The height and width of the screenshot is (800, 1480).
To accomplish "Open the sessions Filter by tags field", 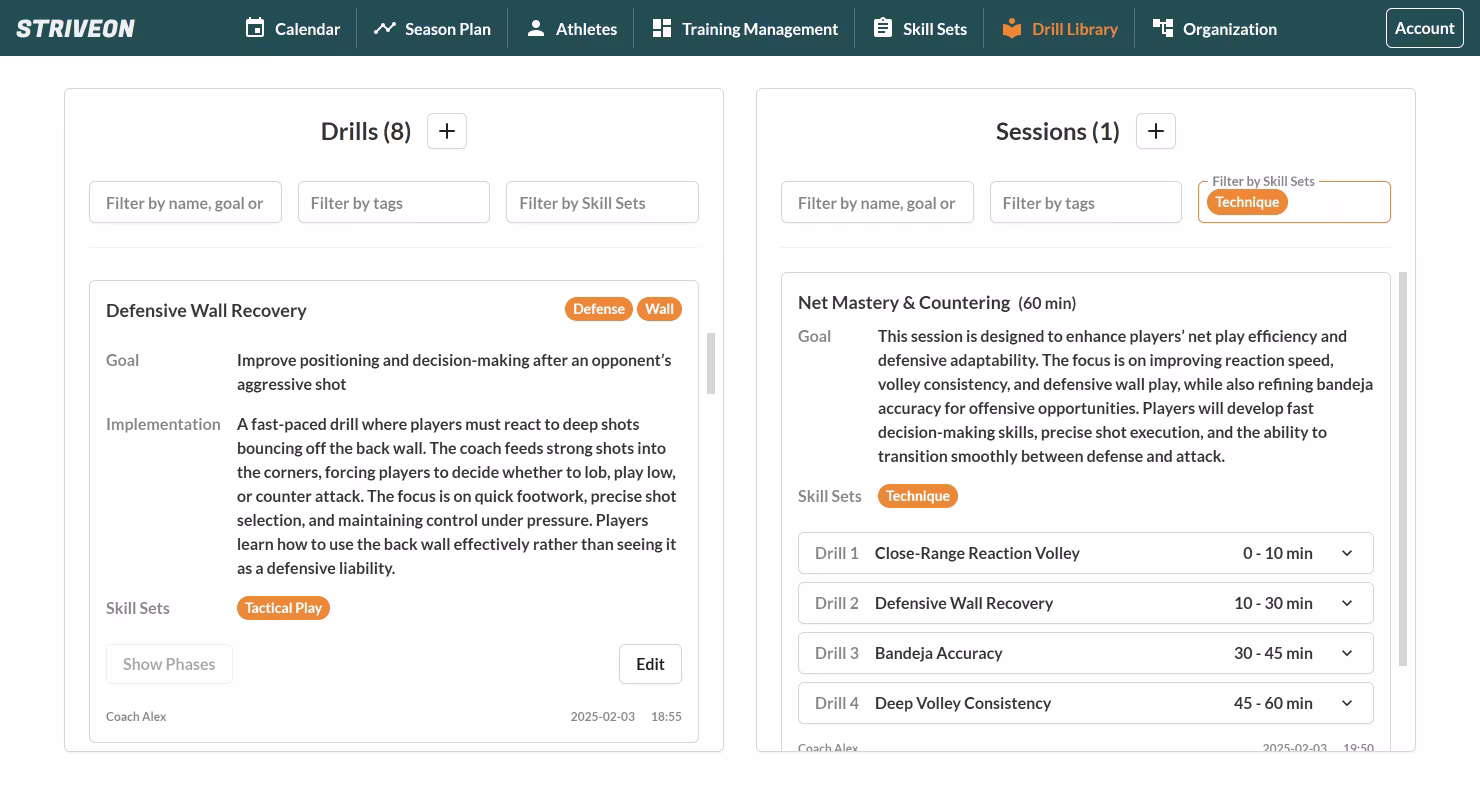I will (1086, 202).
